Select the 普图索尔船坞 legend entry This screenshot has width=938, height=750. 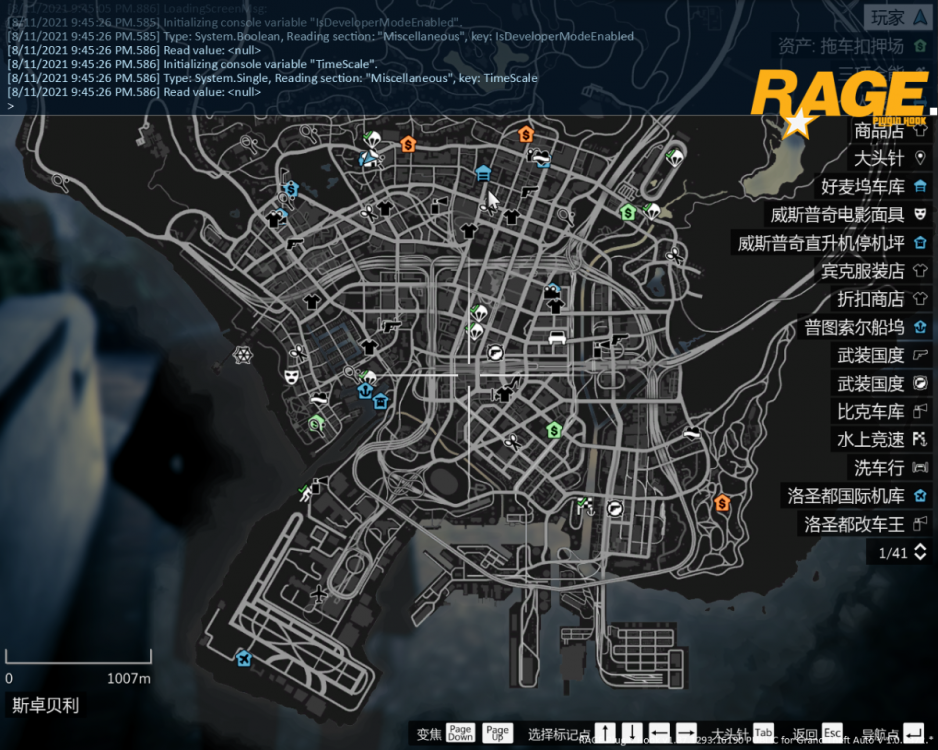click(x=865, y=327)
